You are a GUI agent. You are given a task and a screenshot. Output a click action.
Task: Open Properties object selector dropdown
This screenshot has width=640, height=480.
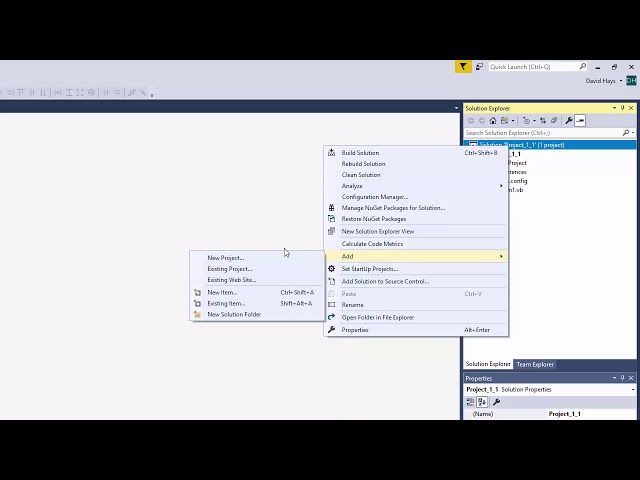pyautogui.click(x=633, y=390)
